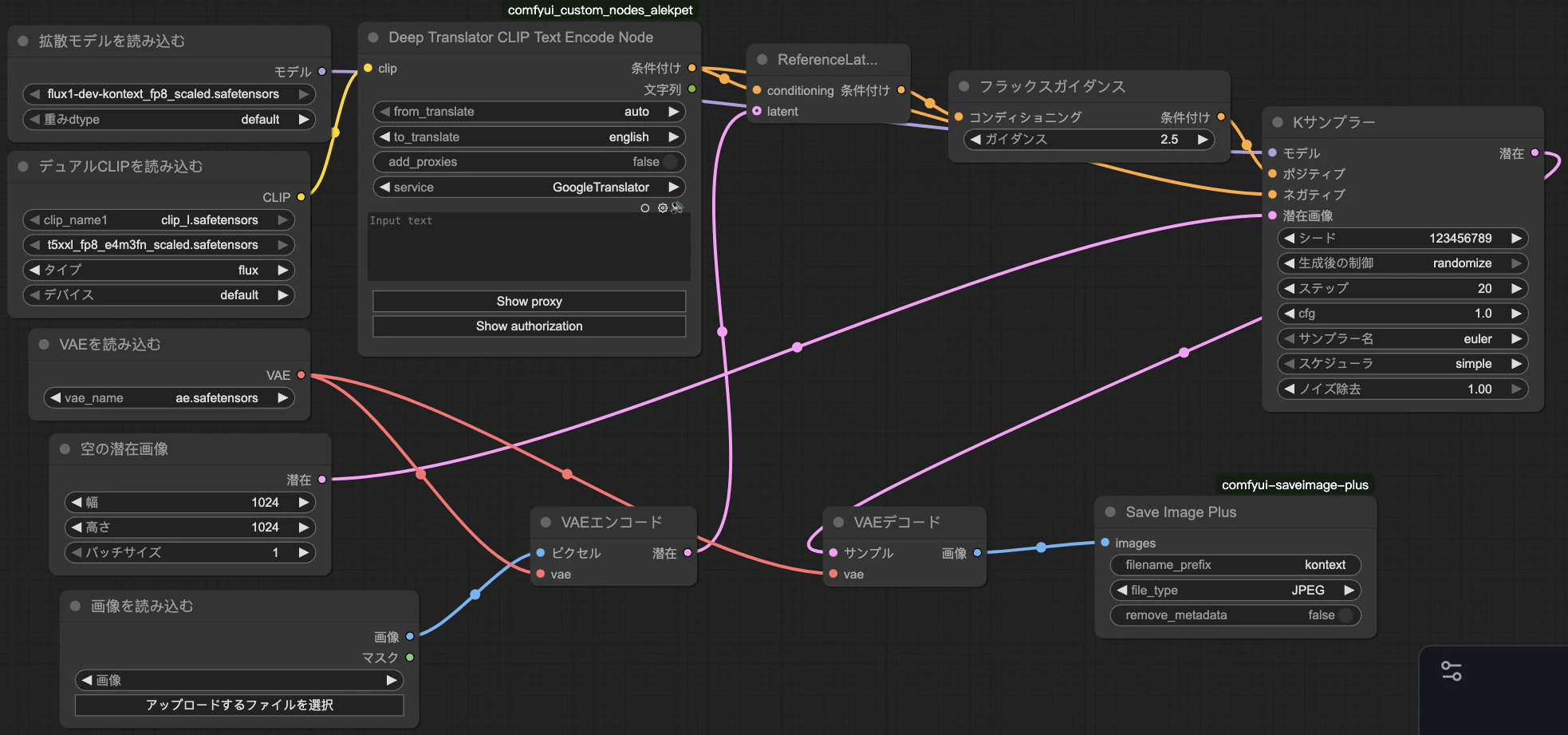
Task: Increase バッチサイズ with its right arrow
Action: click(x=303, y=552)
